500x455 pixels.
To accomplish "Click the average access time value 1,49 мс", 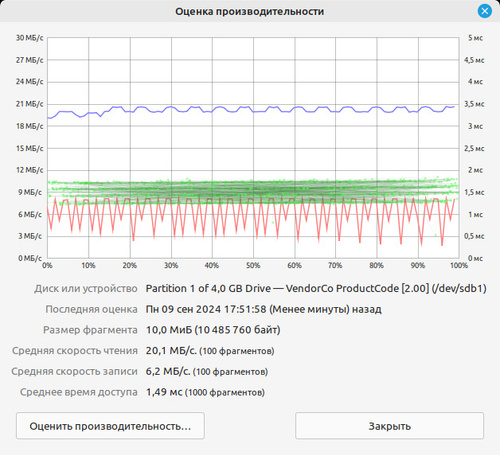I will click(x=164, y=392).
